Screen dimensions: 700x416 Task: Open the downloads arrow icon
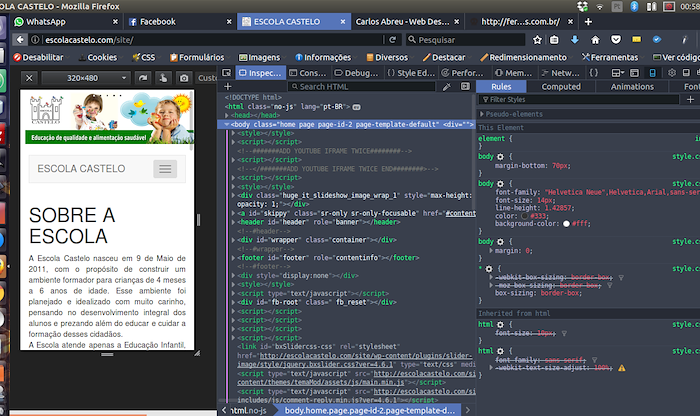click(x=575, y=40)
